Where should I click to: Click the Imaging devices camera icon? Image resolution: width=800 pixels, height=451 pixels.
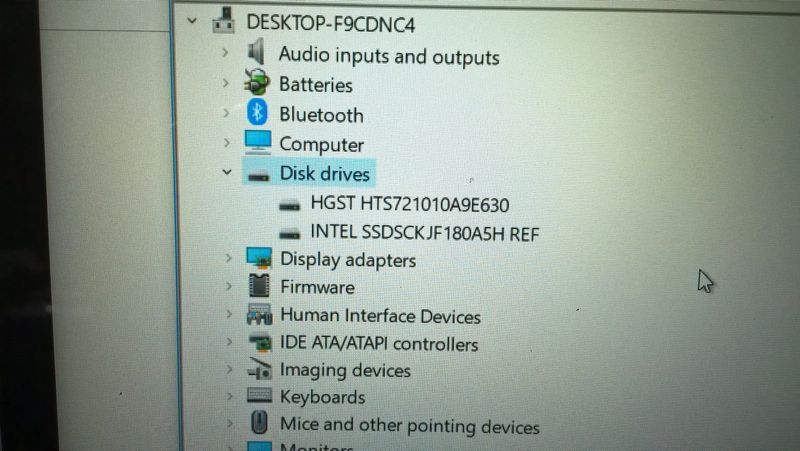click(259, 368)
